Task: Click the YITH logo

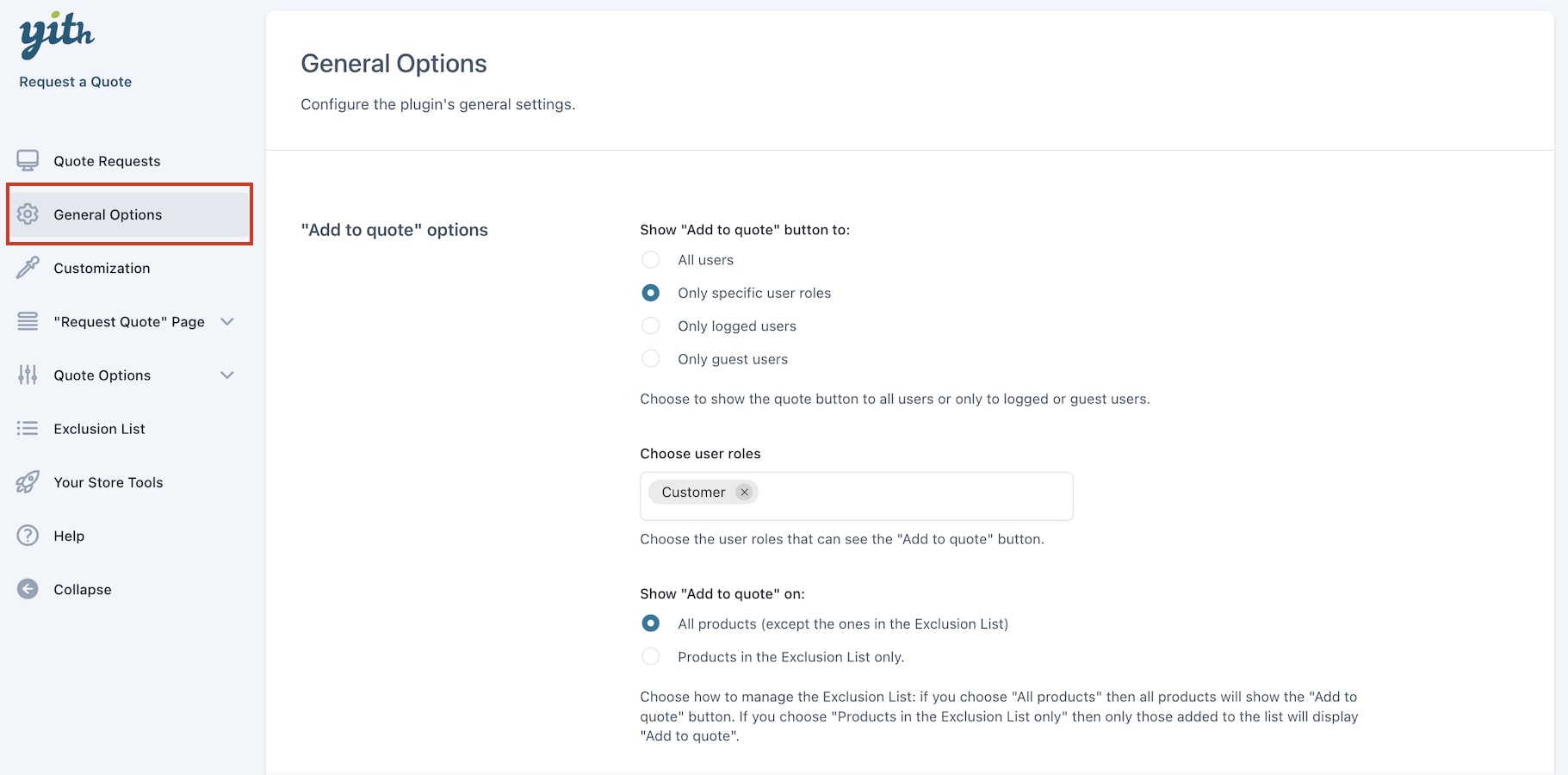Action: coord(57,35)
